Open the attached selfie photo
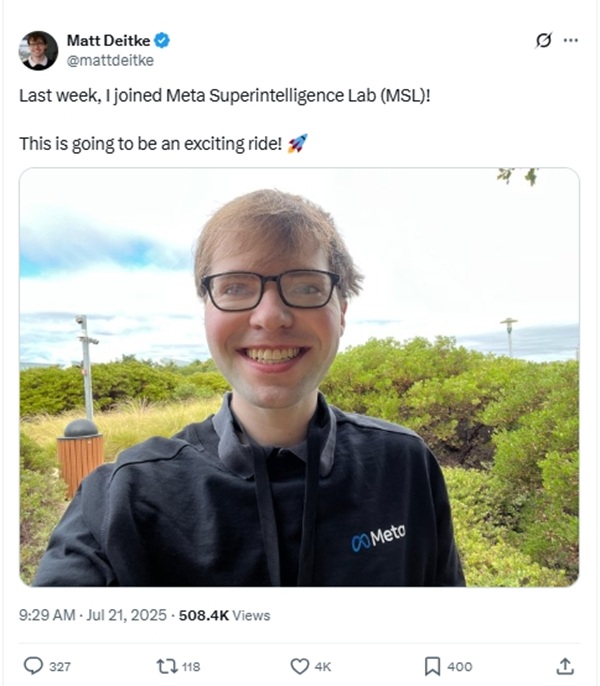This screenshot has height=686, width=600. (x=299, y=377)
